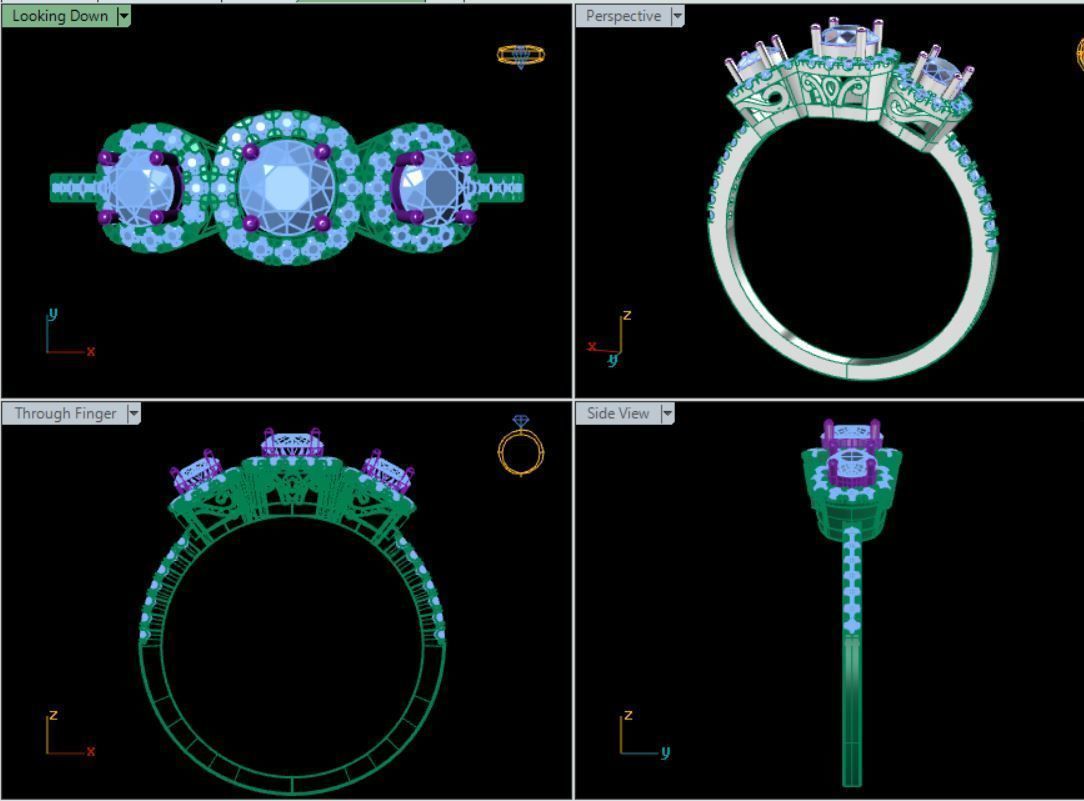
Task: Select the Side View viewport title
Action: tap(618, 413)
